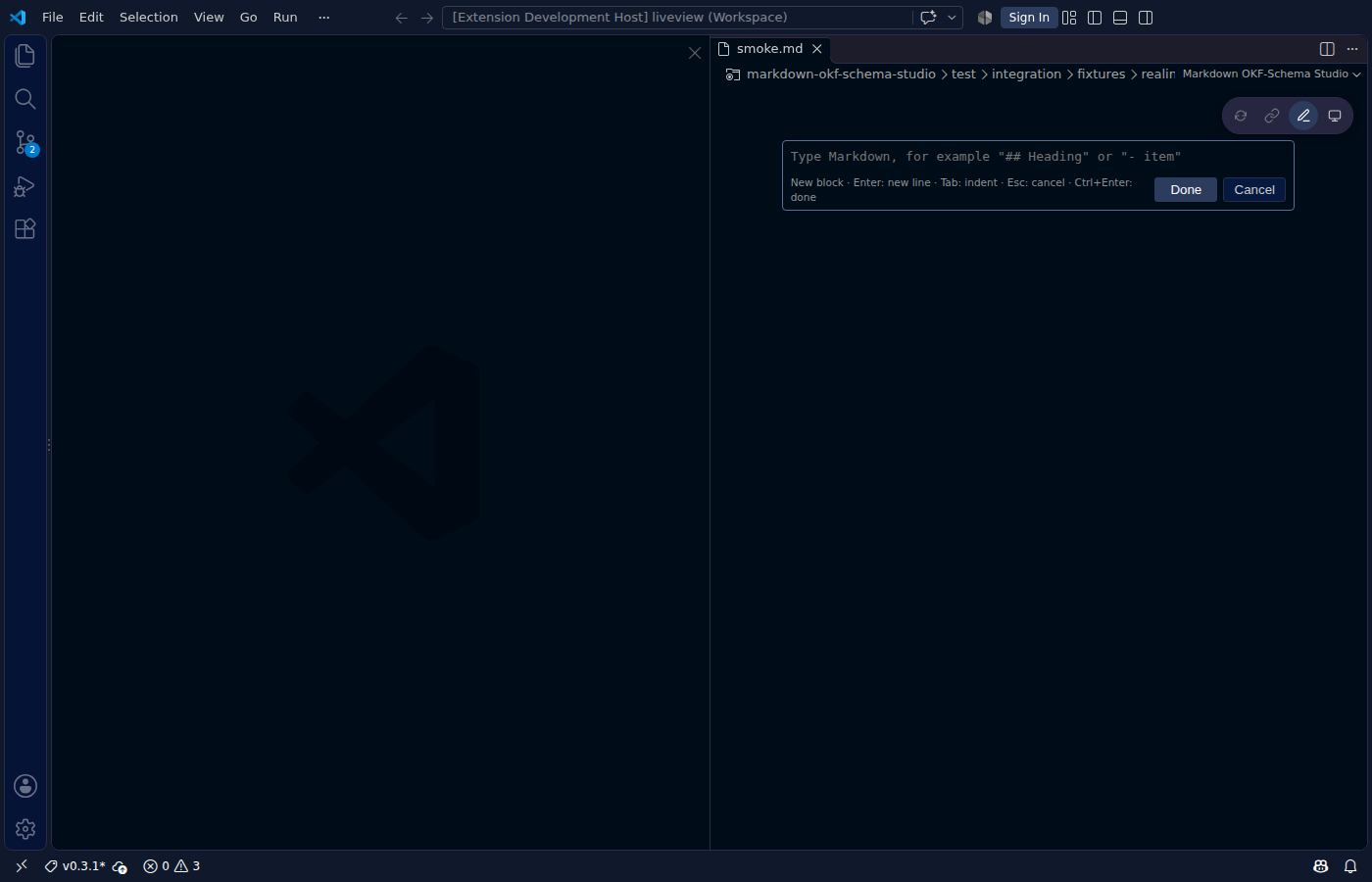The image size is (1372, 882).
Task: Select the smoke.md editor tab
Action: tap(770, 49)
